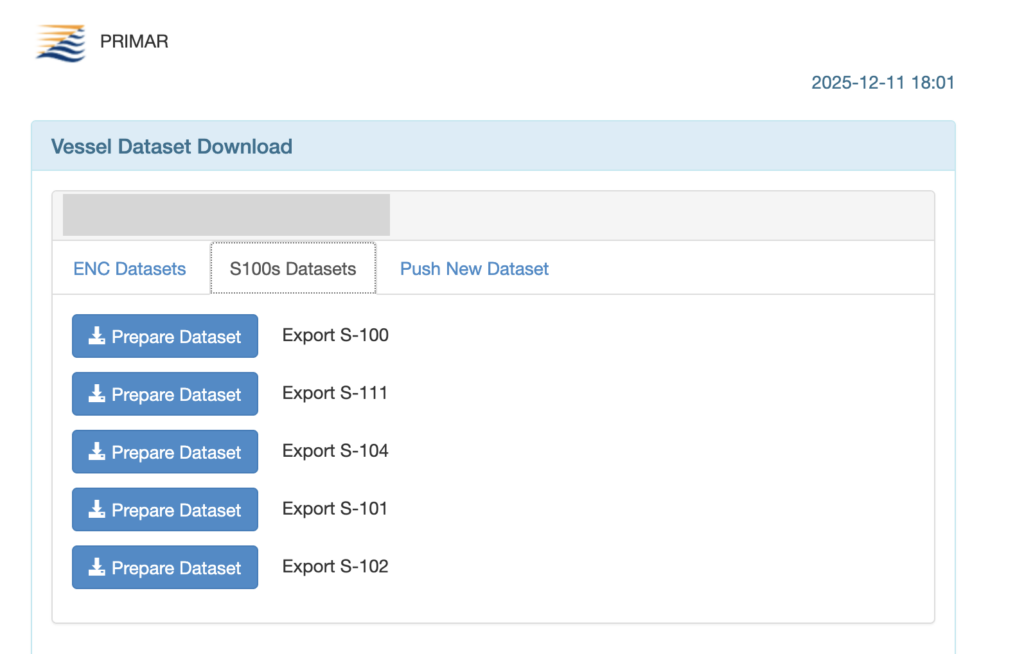The width and height of the screenshot is (1024, 654).
Task: Prepare the S-100 dataset export
Action: (165, 337)
